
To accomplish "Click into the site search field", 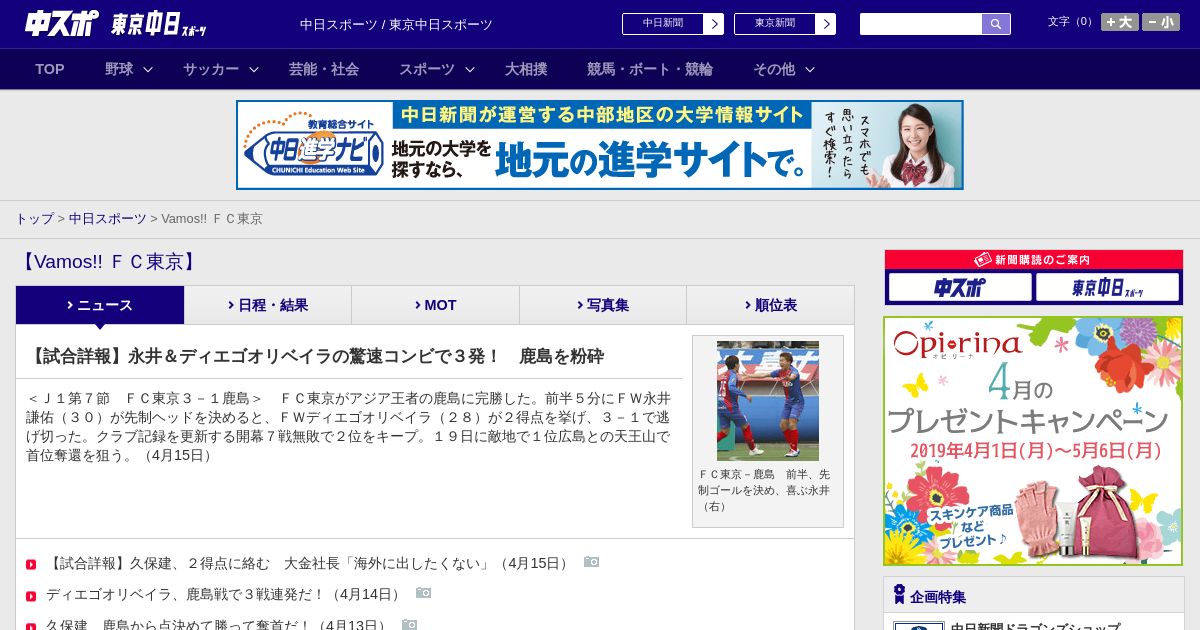I will 921,24.
